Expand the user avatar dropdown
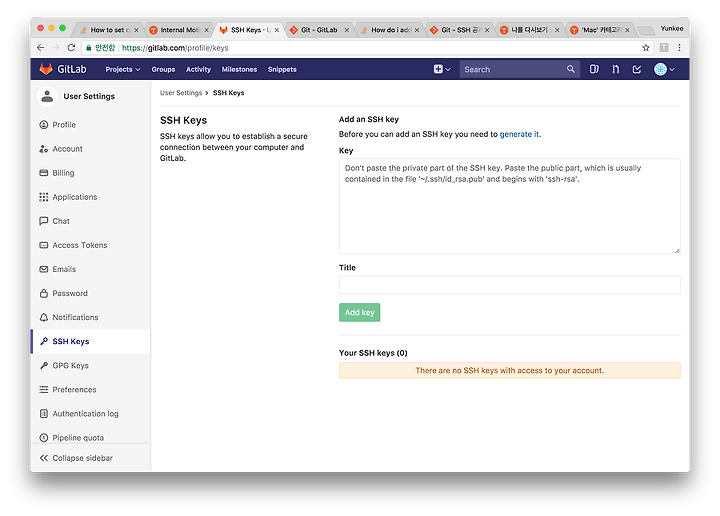 point(664,69)
